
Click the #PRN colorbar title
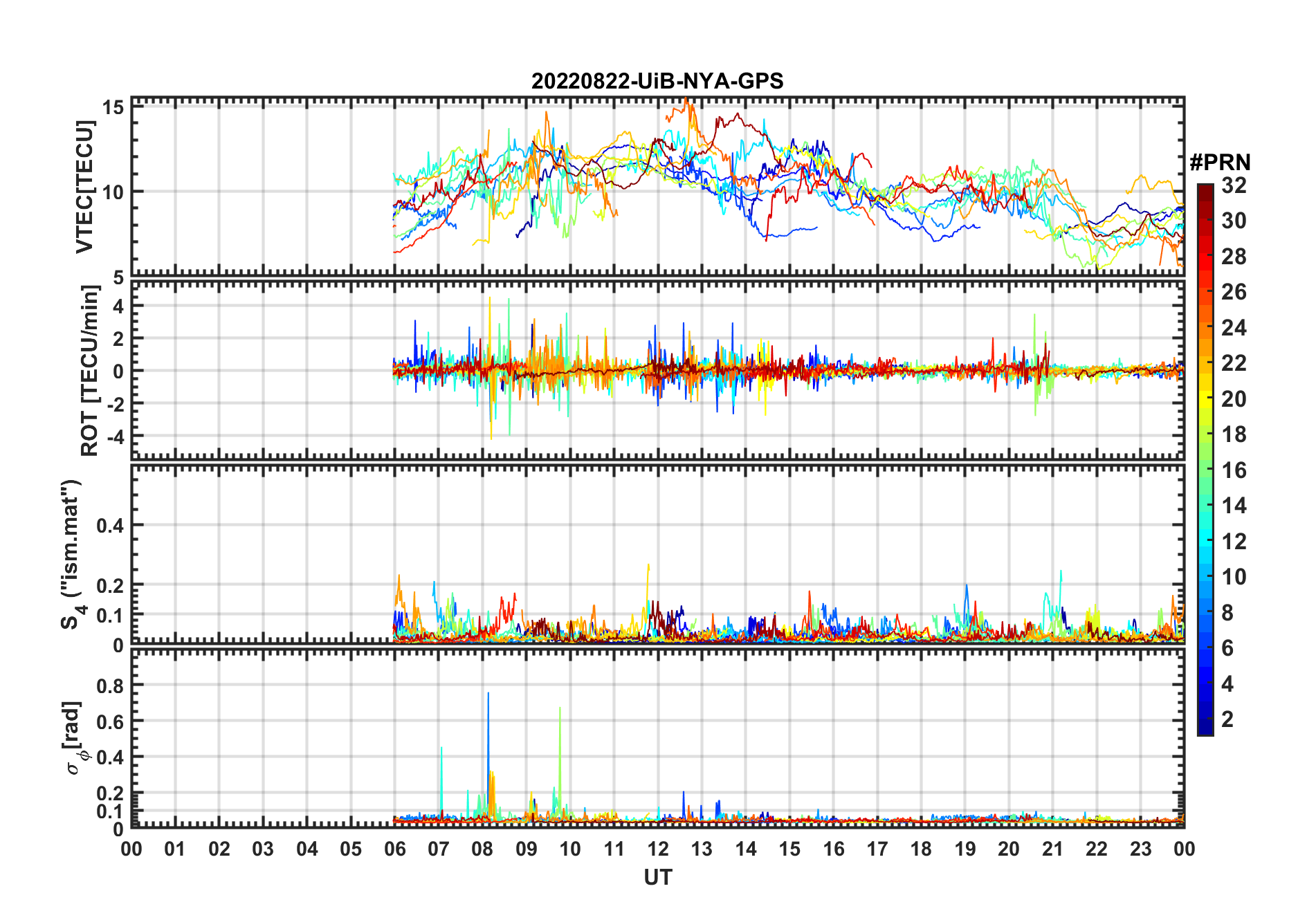pos(1220,163)
